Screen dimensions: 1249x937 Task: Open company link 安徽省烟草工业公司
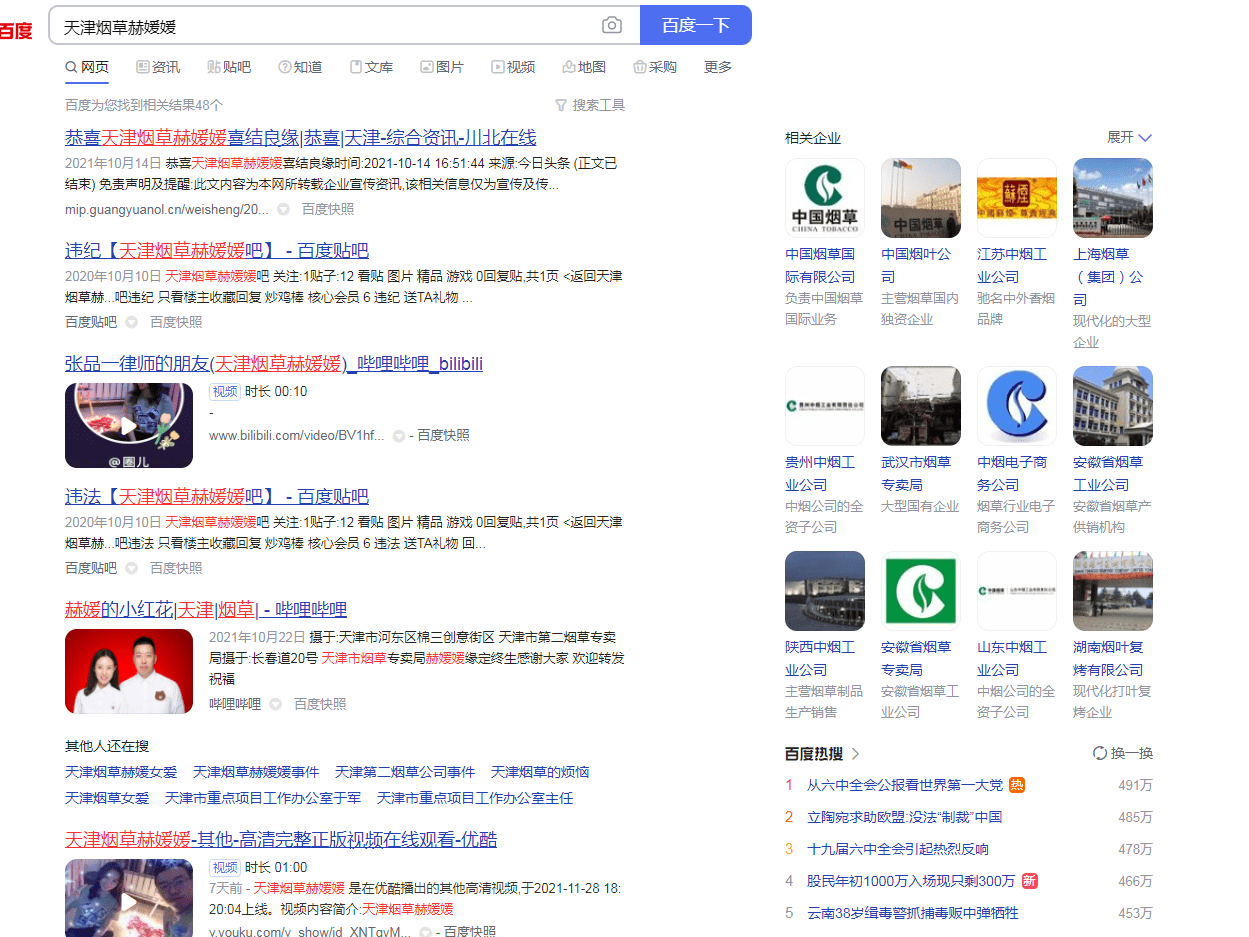coord(1108,473)
